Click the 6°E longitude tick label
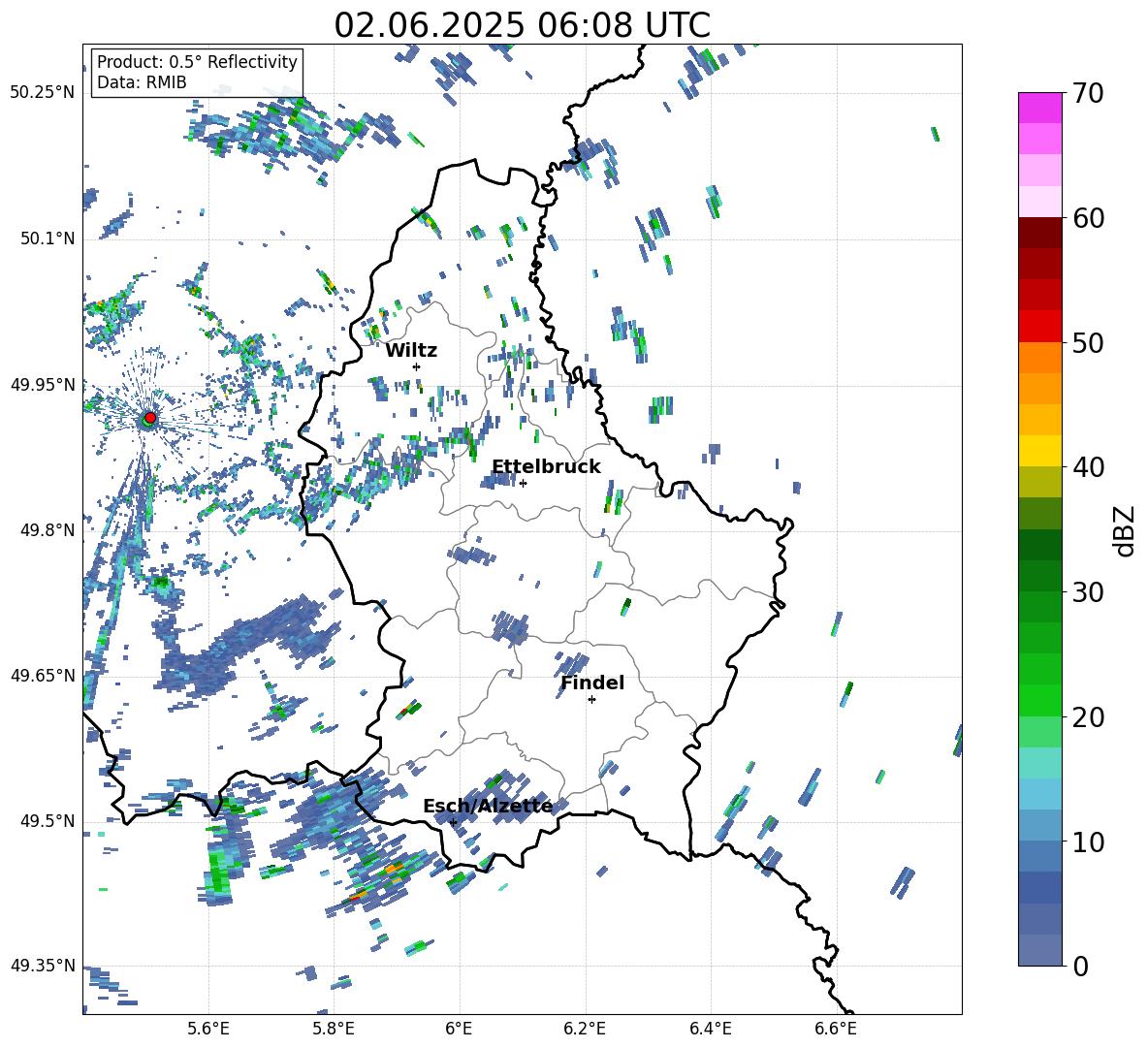Viewport: 1148px width, 1048px height. click(x=459, y=1029)
